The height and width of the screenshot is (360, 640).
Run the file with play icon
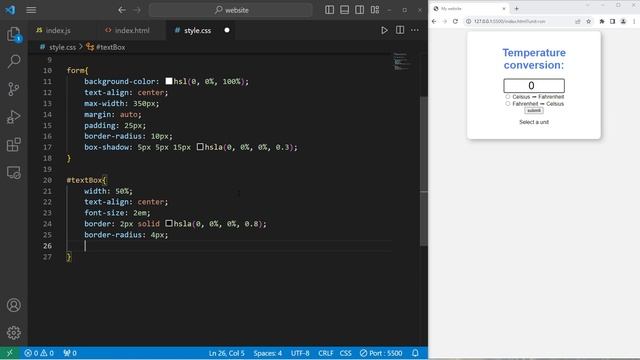tap(384, 30)
